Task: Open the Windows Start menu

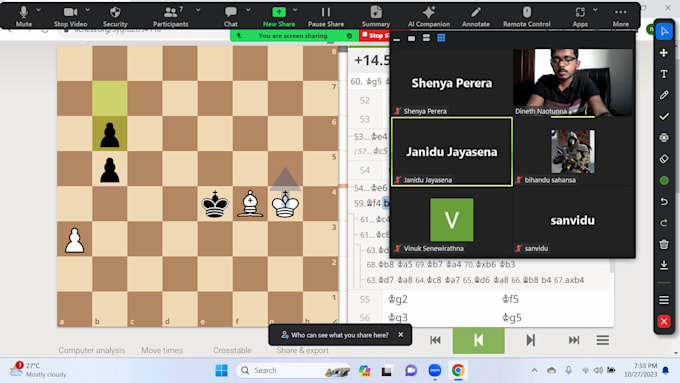Action: tap(221, 370)
